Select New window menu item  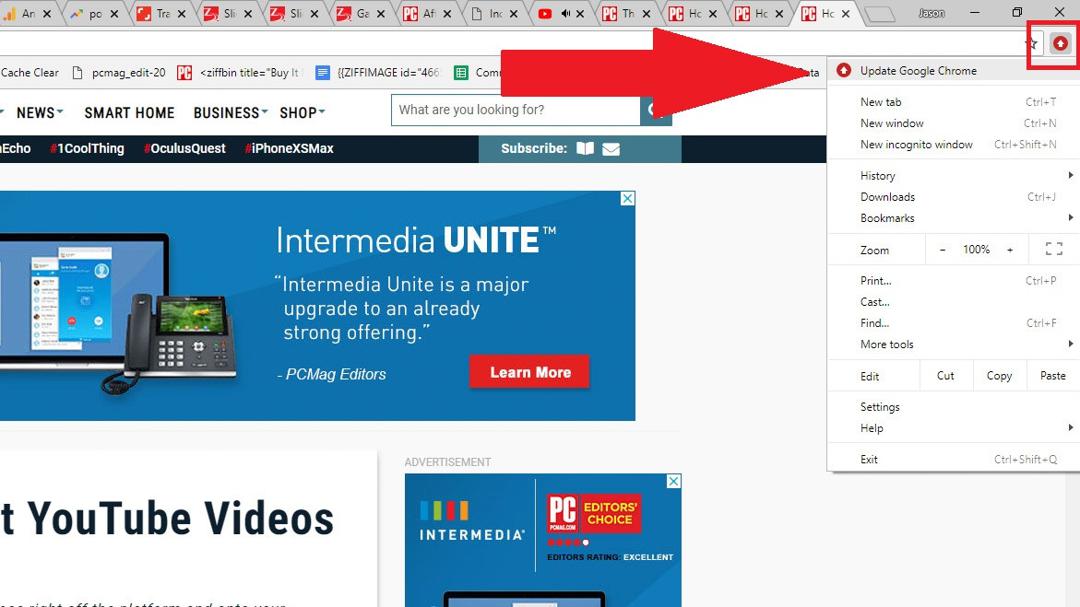point(953,123)
